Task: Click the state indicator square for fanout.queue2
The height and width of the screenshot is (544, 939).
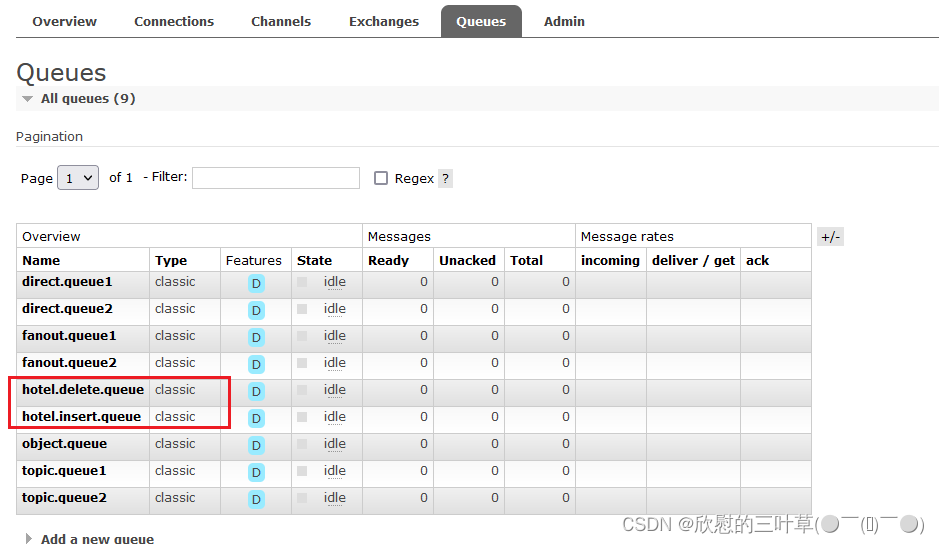Action: coord(302,363)
